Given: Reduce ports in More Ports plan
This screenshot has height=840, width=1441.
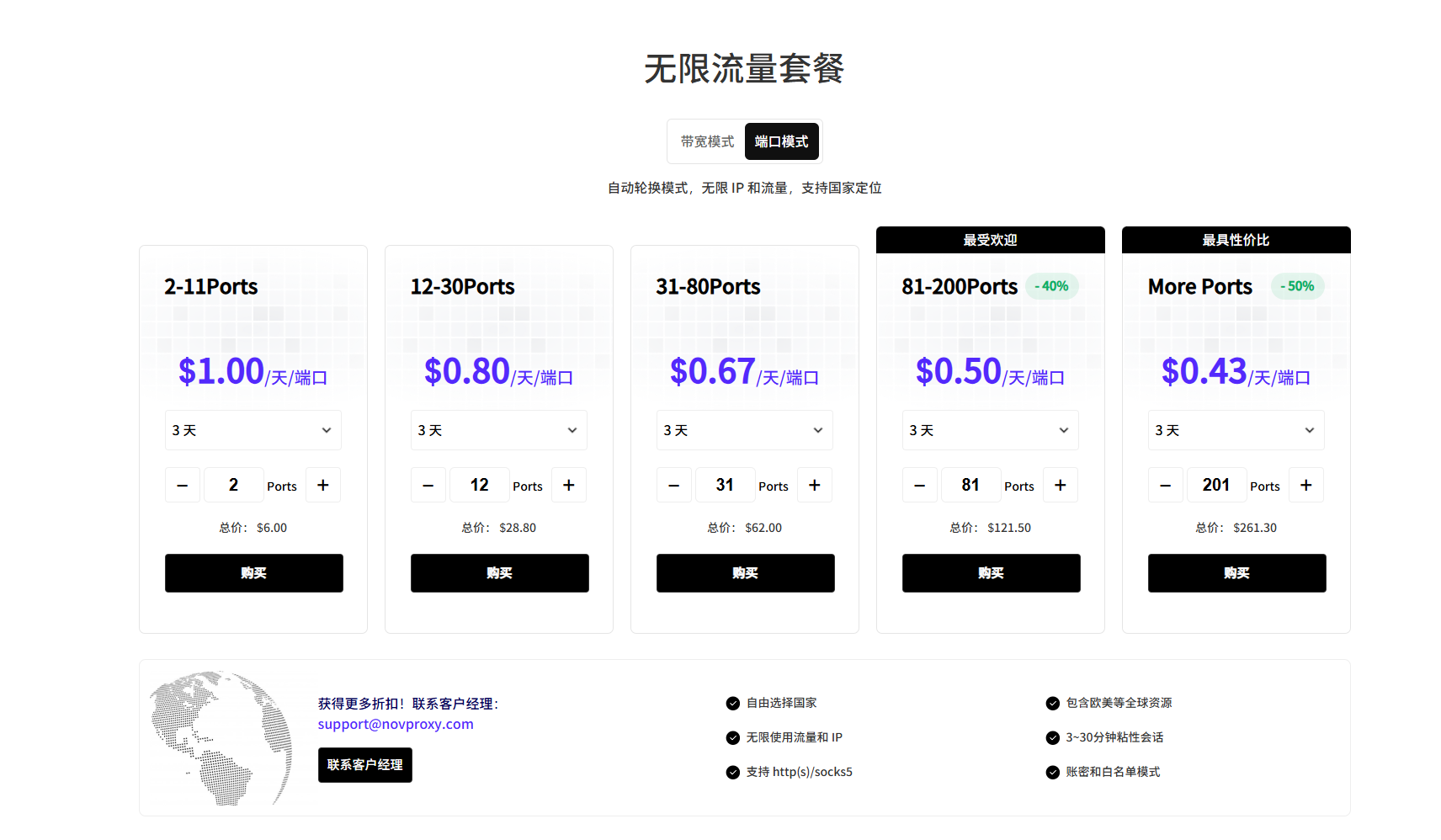Looking at the screenshot, I should (x=1166, y=486).
